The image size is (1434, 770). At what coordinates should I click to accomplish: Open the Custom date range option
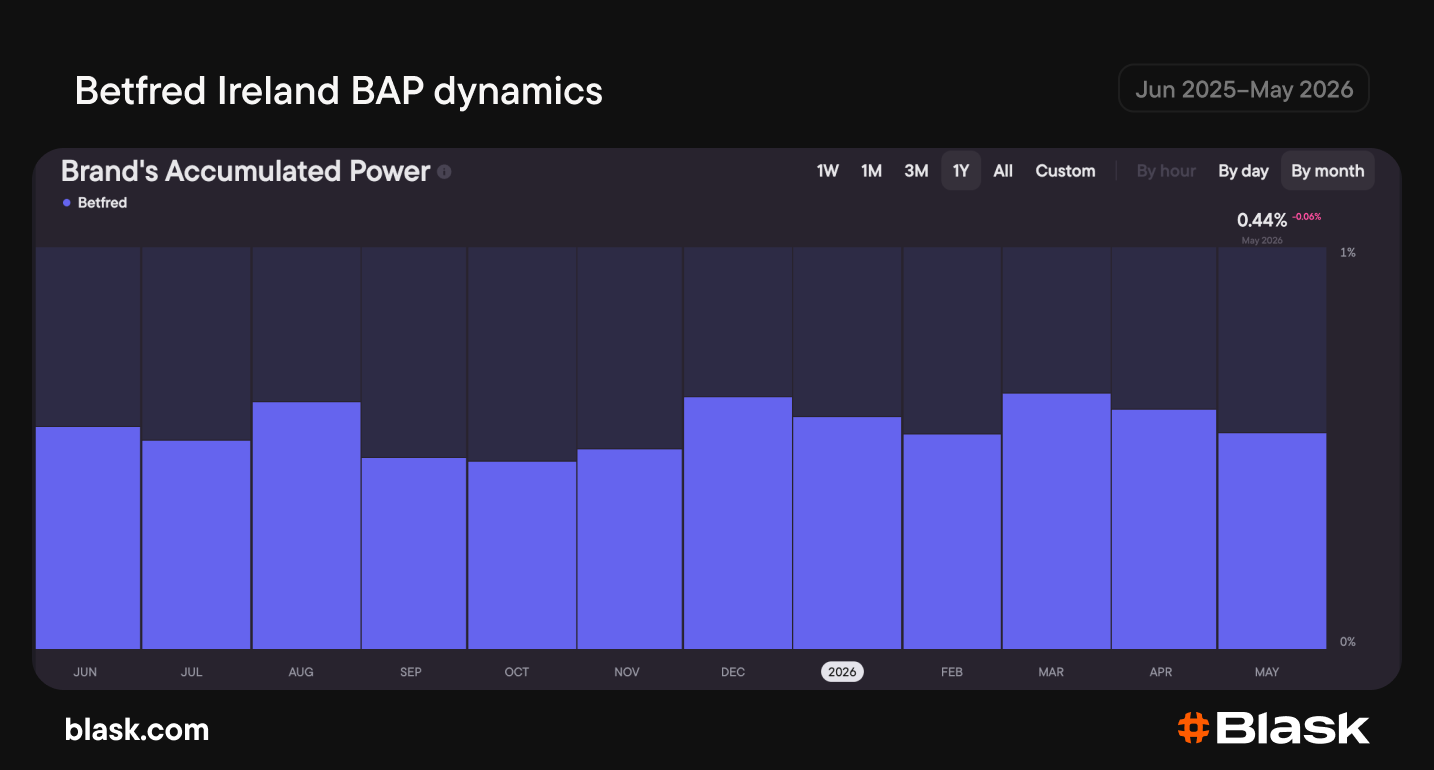(x=1065, y=171)
